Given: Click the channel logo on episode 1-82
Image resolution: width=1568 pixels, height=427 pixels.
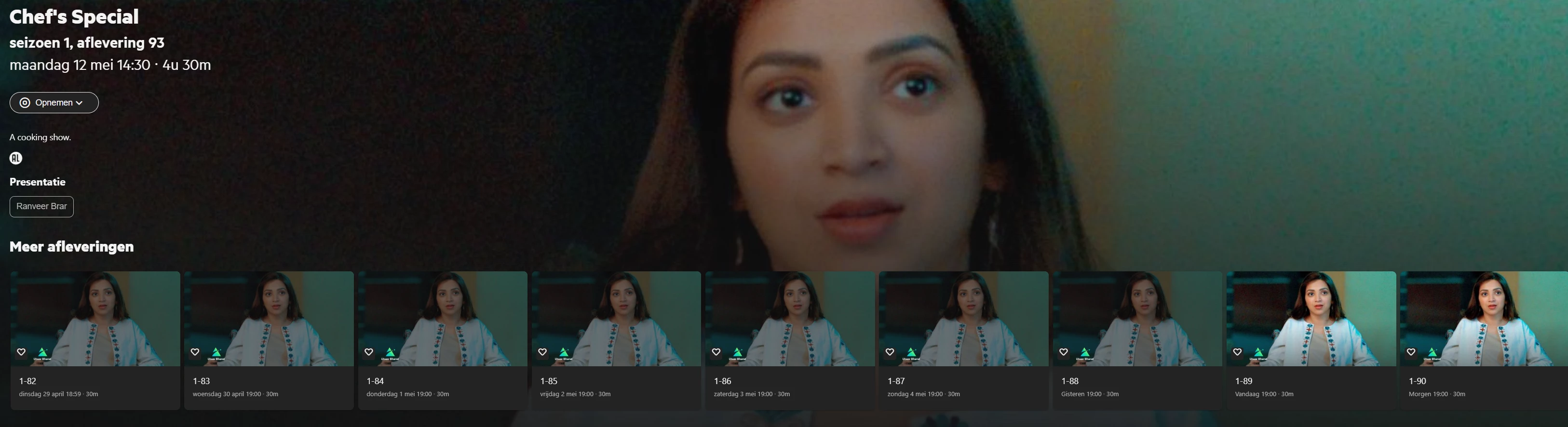Looking at the screenshot, I should click(x=42, y=353).
